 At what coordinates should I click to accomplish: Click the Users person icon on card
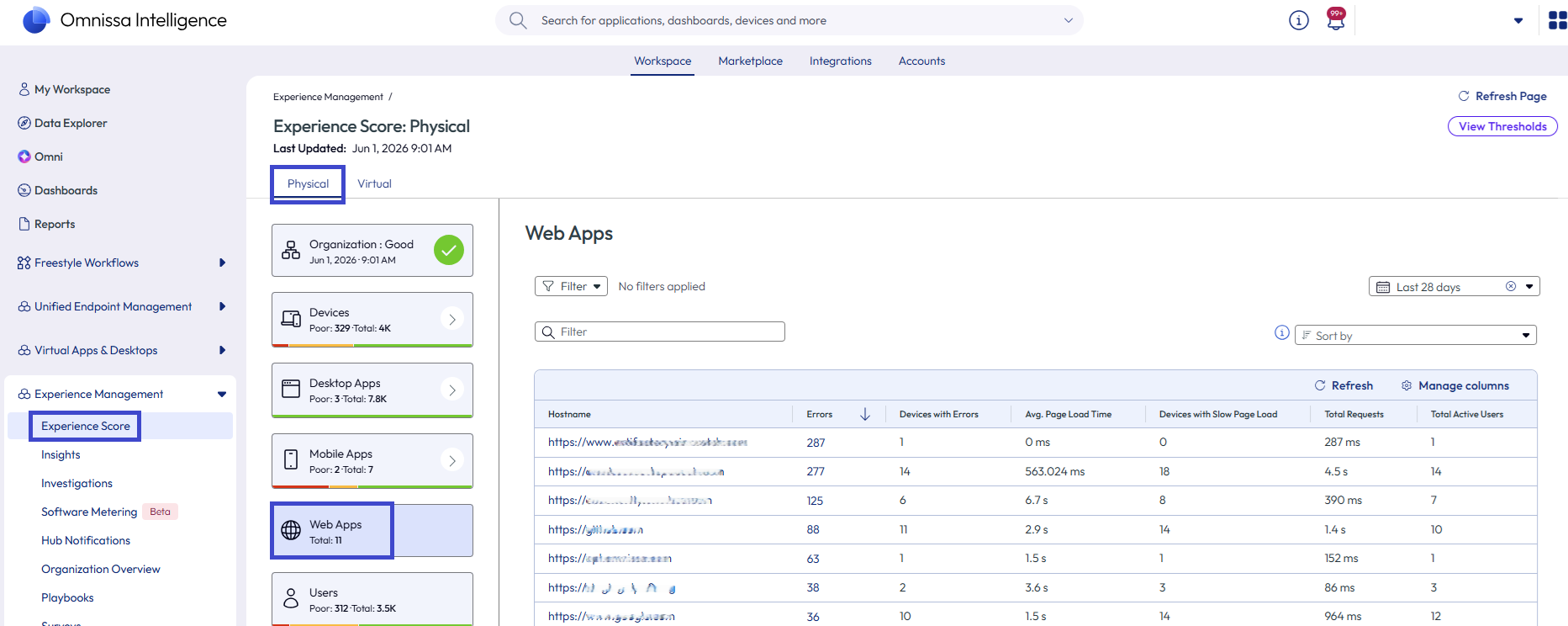[291, 598]
